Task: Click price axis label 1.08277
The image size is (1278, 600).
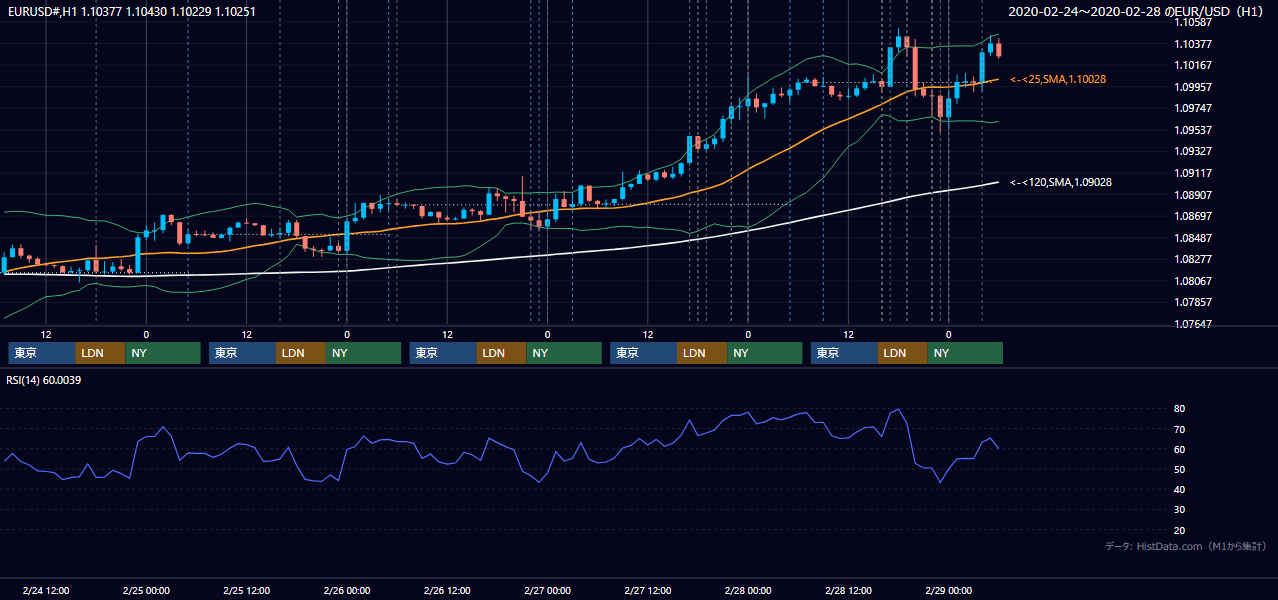Action: 1193,259
